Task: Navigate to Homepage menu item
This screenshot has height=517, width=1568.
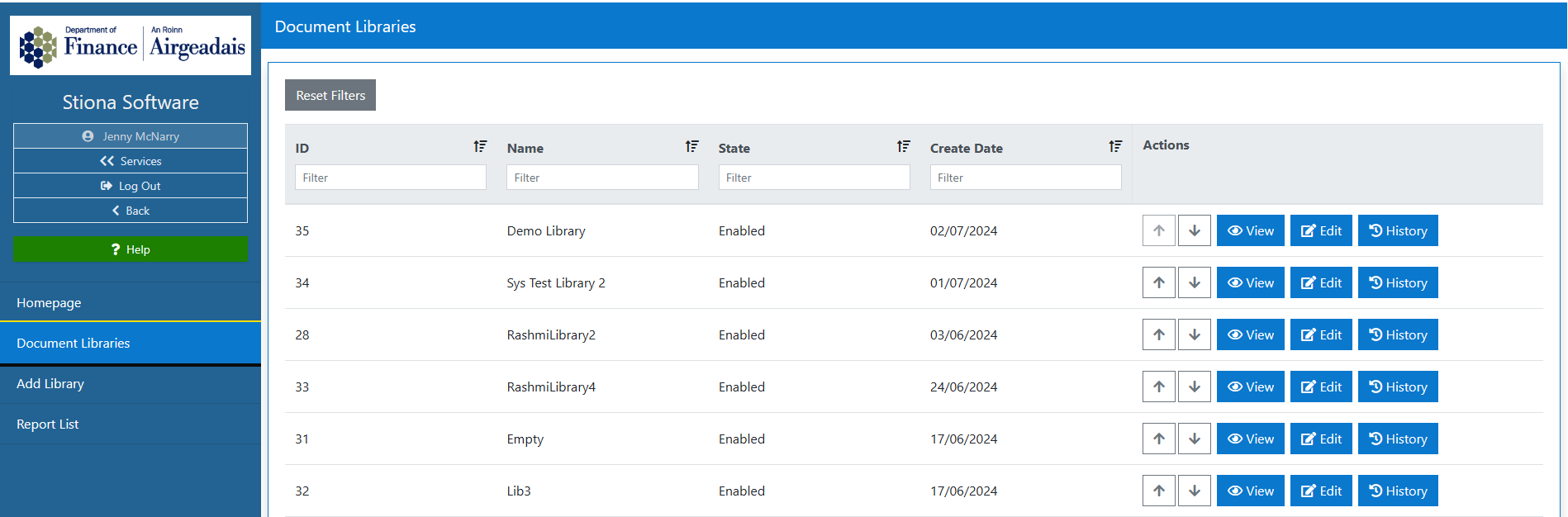Action: pos(131,302)
